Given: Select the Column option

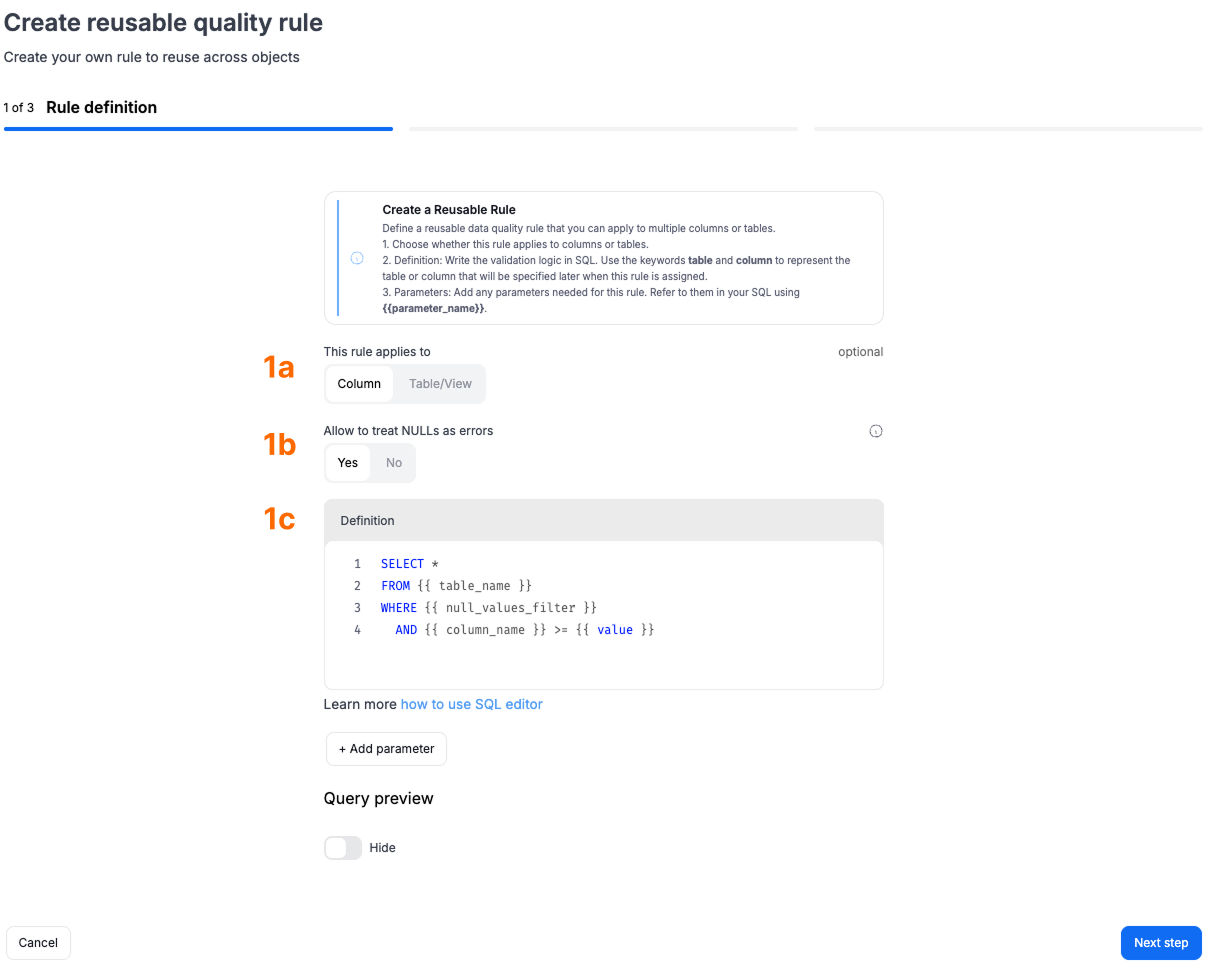Looking at the screenshot, I should 359,384.
